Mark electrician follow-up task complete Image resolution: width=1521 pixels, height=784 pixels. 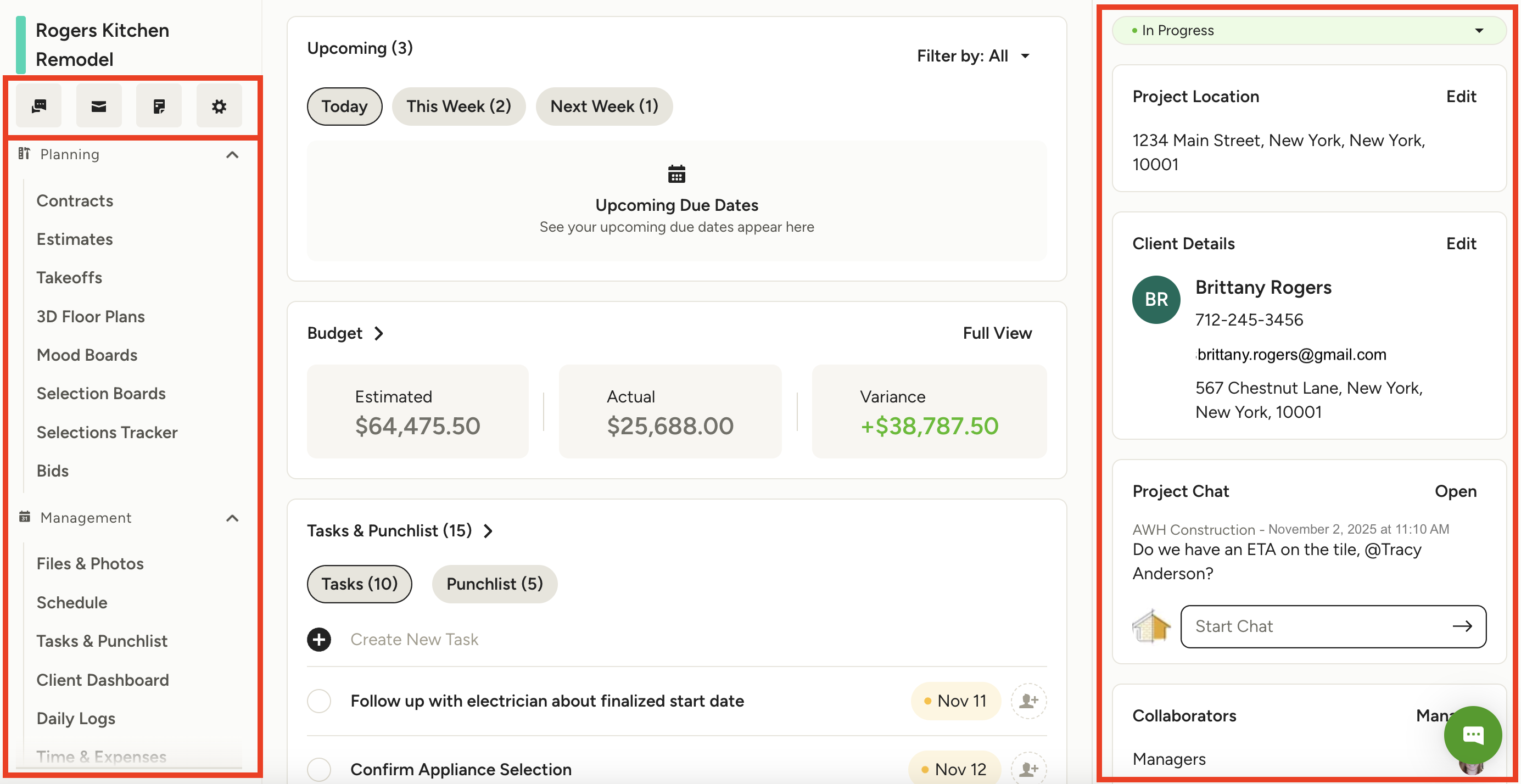(319, 701)
